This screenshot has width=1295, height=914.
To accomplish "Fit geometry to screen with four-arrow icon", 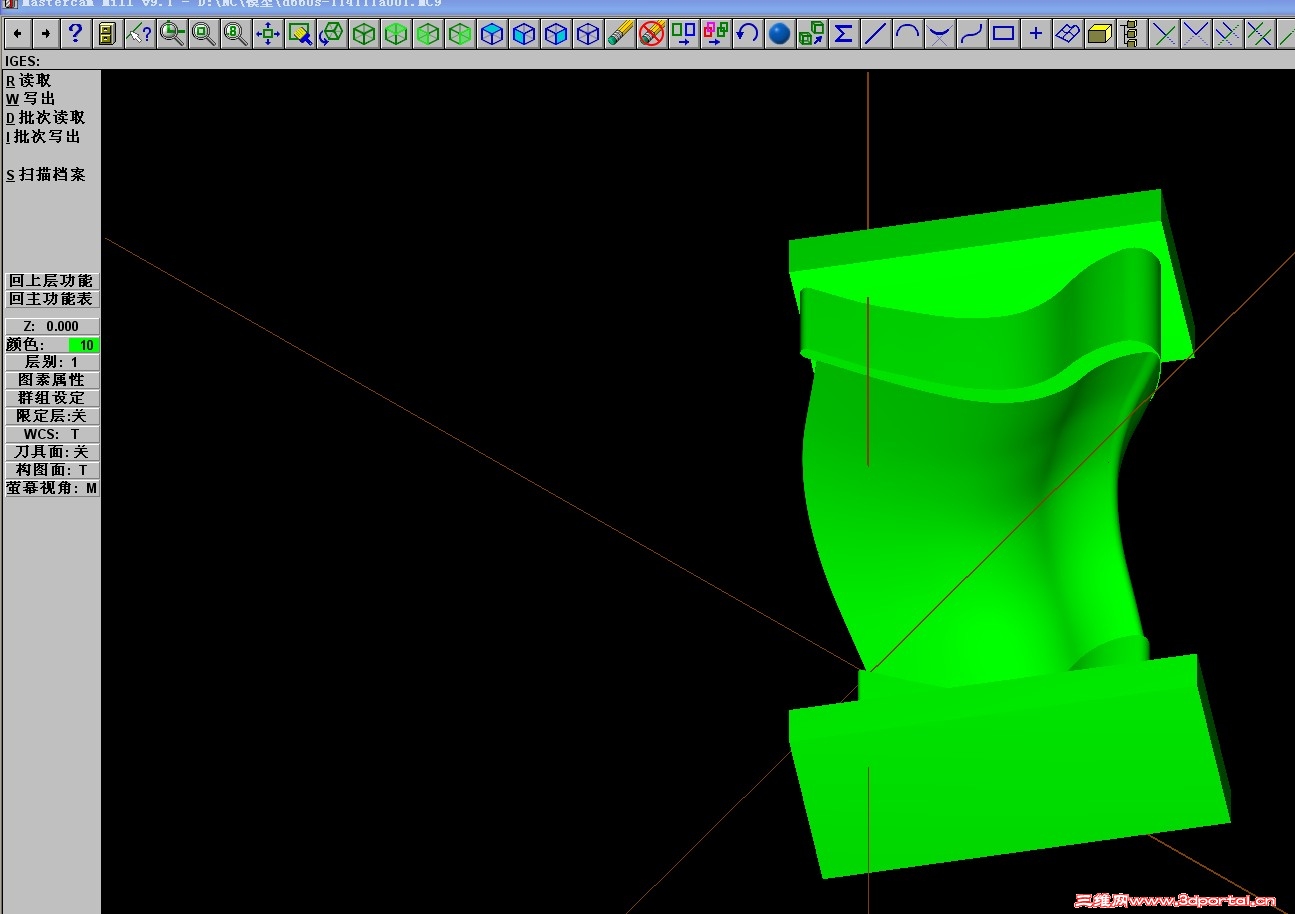I will [x=267, y=34].
